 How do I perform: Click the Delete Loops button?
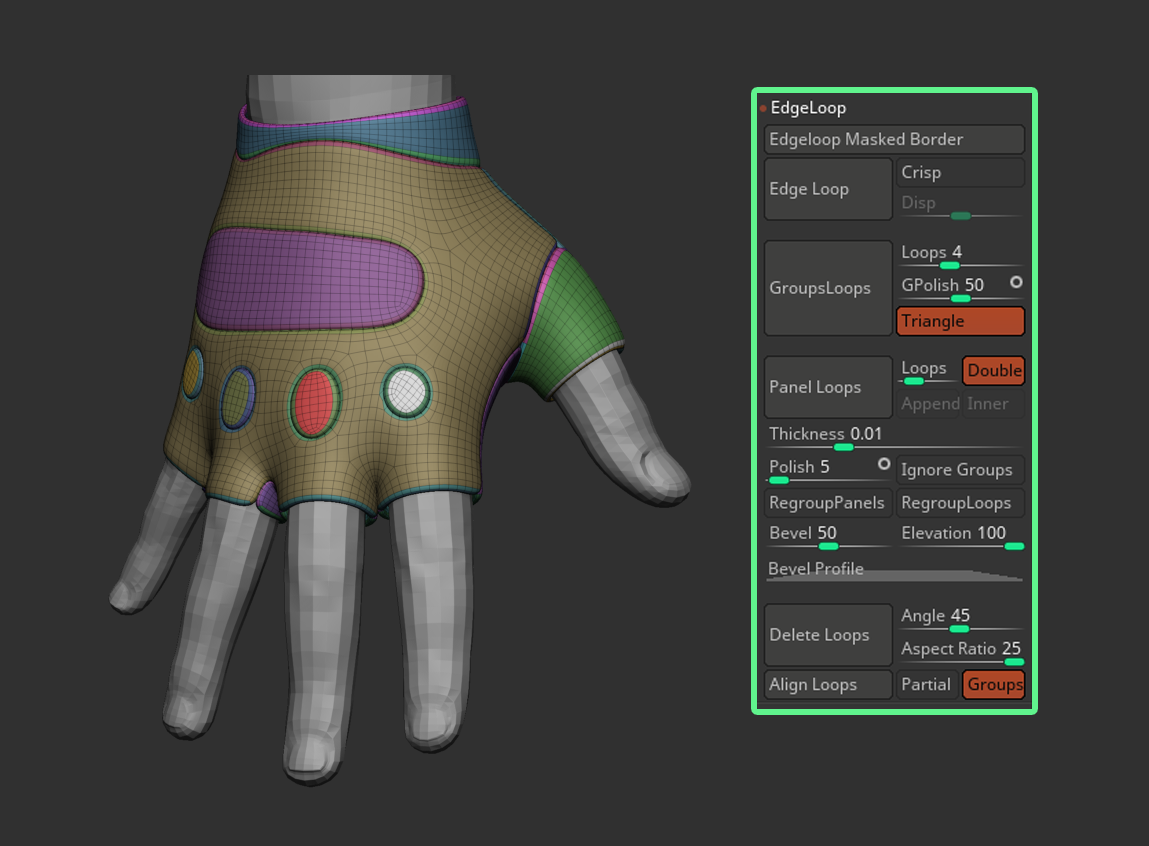(828, 635)
